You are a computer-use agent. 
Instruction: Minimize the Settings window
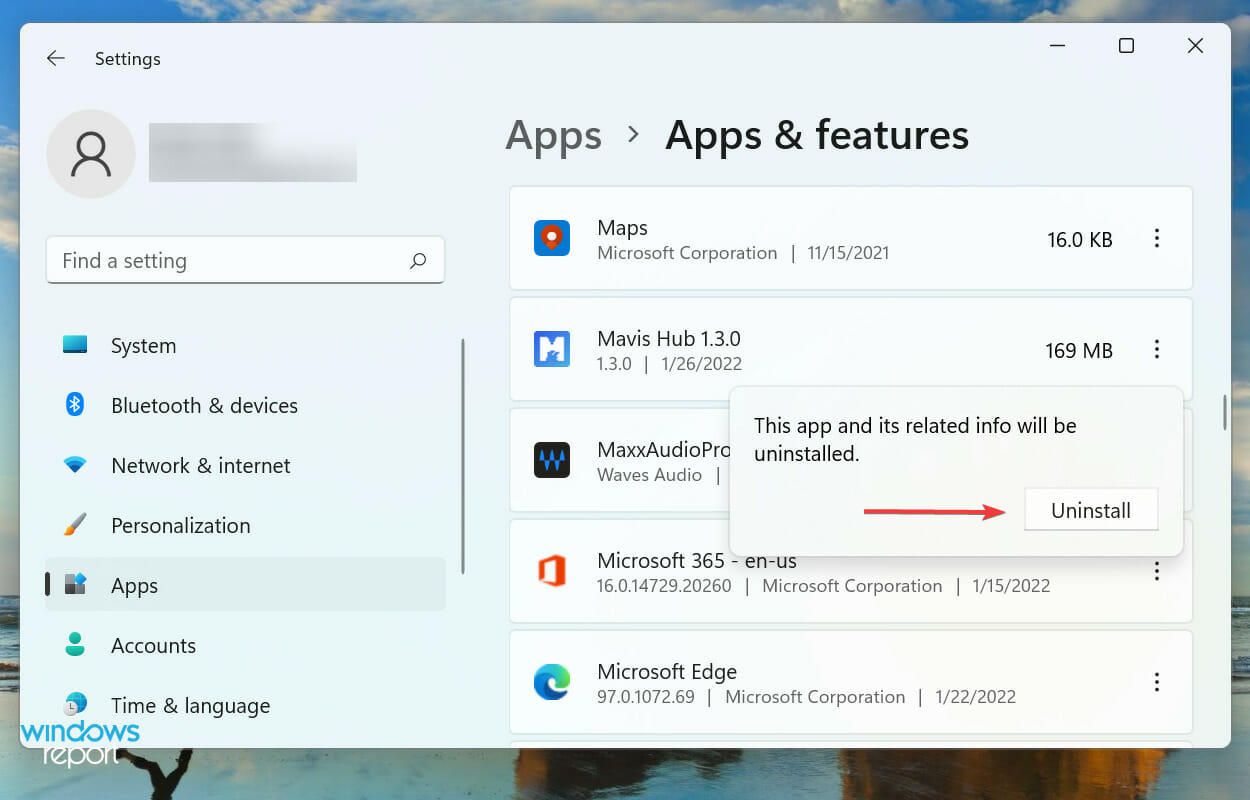pyautogui.click(x=1057, y=46)
